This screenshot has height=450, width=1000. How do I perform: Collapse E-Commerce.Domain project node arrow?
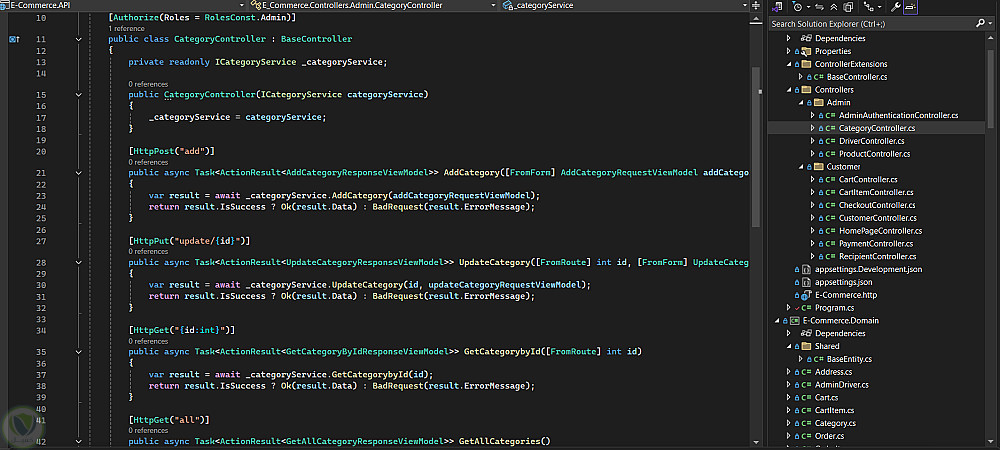(777, 321)
